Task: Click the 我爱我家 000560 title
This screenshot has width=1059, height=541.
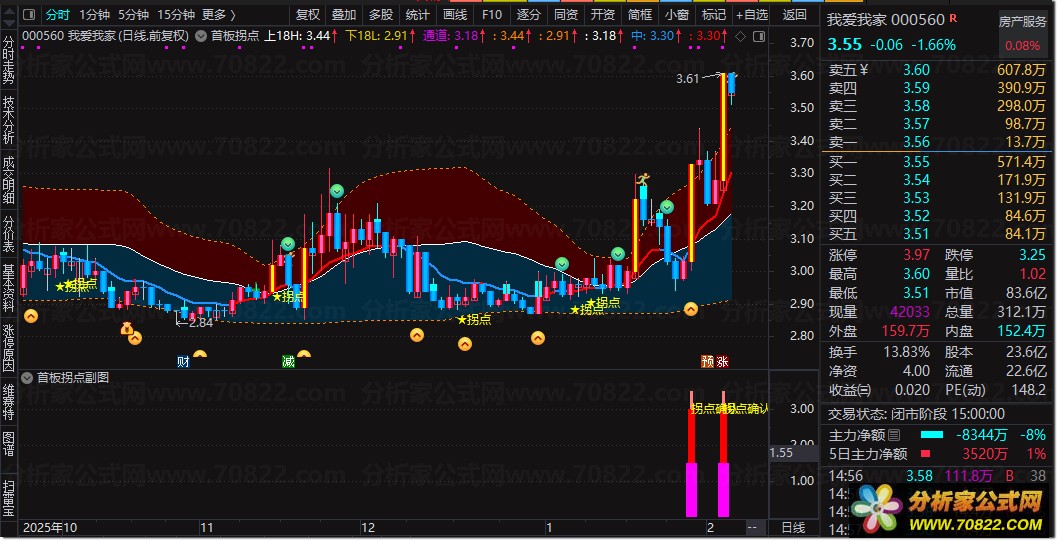Action: coord(885,20)
